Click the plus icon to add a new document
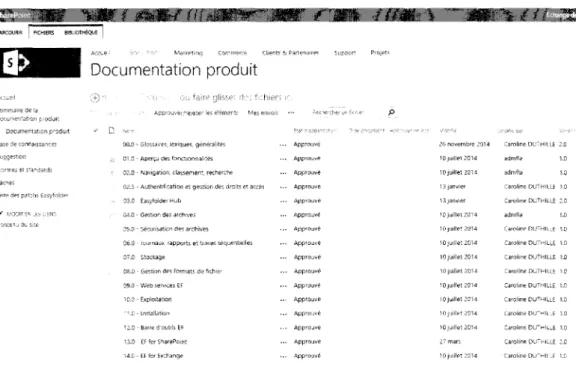 pos(95,98)
